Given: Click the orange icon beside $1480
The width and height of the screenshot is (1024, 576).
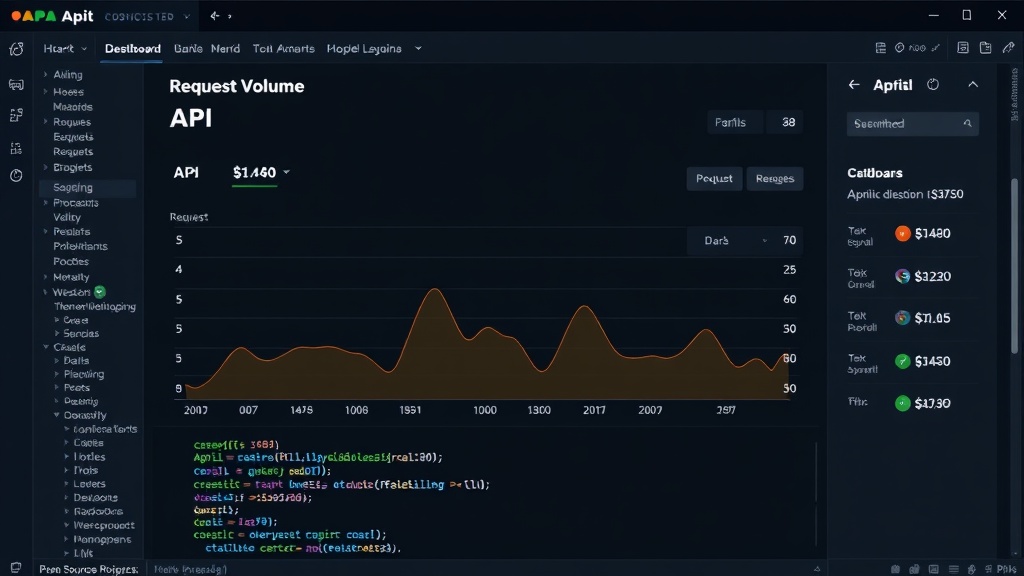Looking at the screenshot, I should tap(903, 233).
